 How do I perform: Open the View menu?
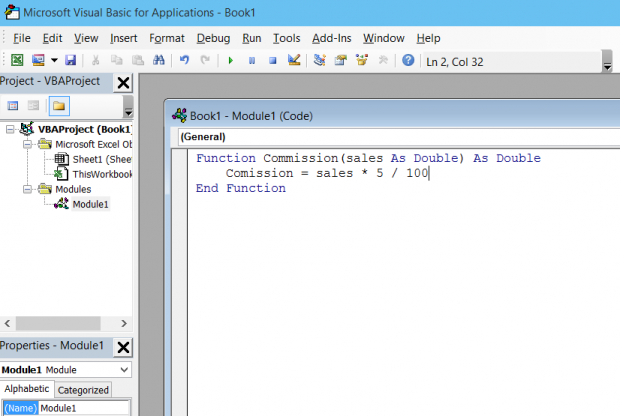pos(86,38)
